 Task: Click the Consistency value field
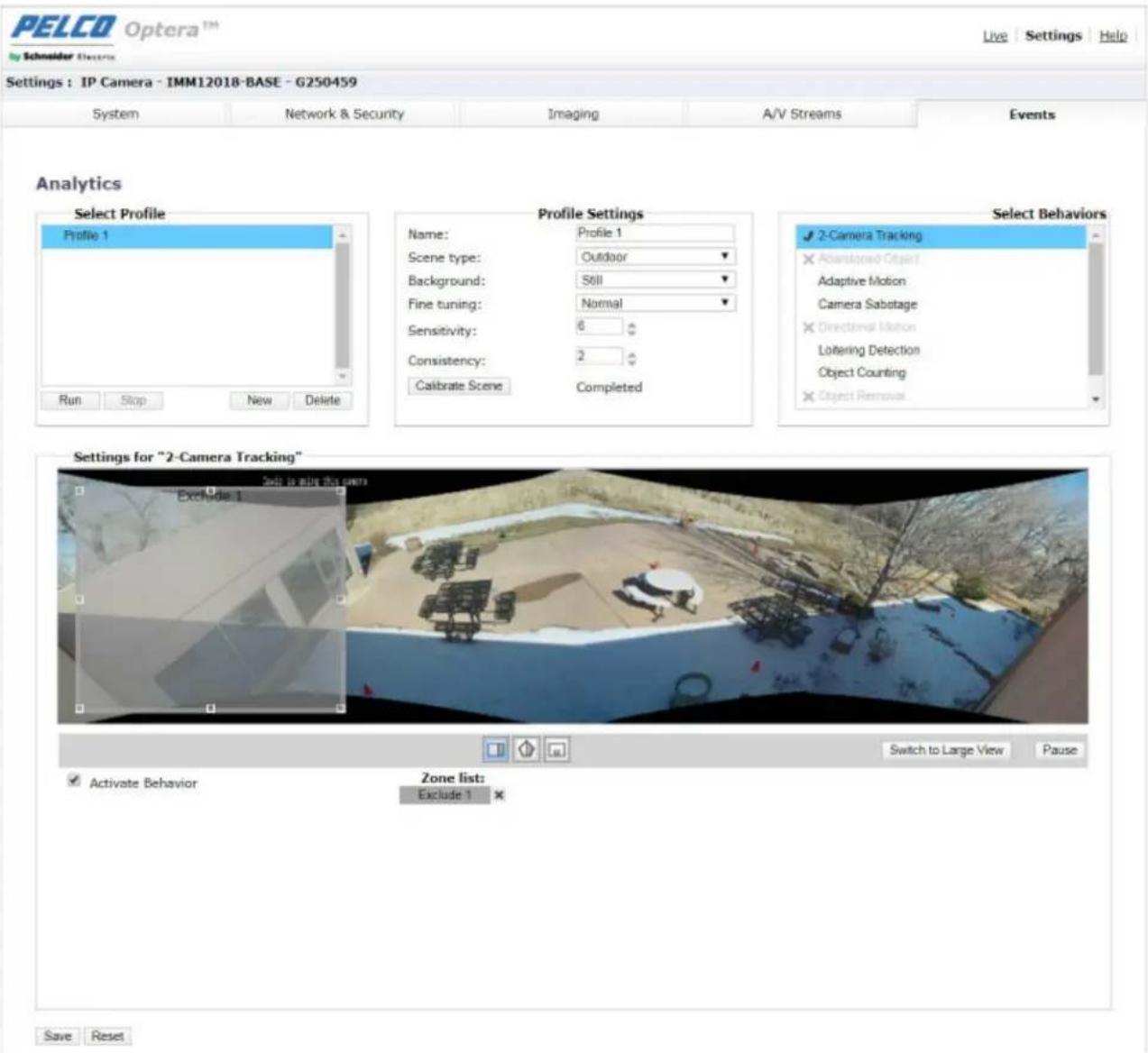[599, 357]
